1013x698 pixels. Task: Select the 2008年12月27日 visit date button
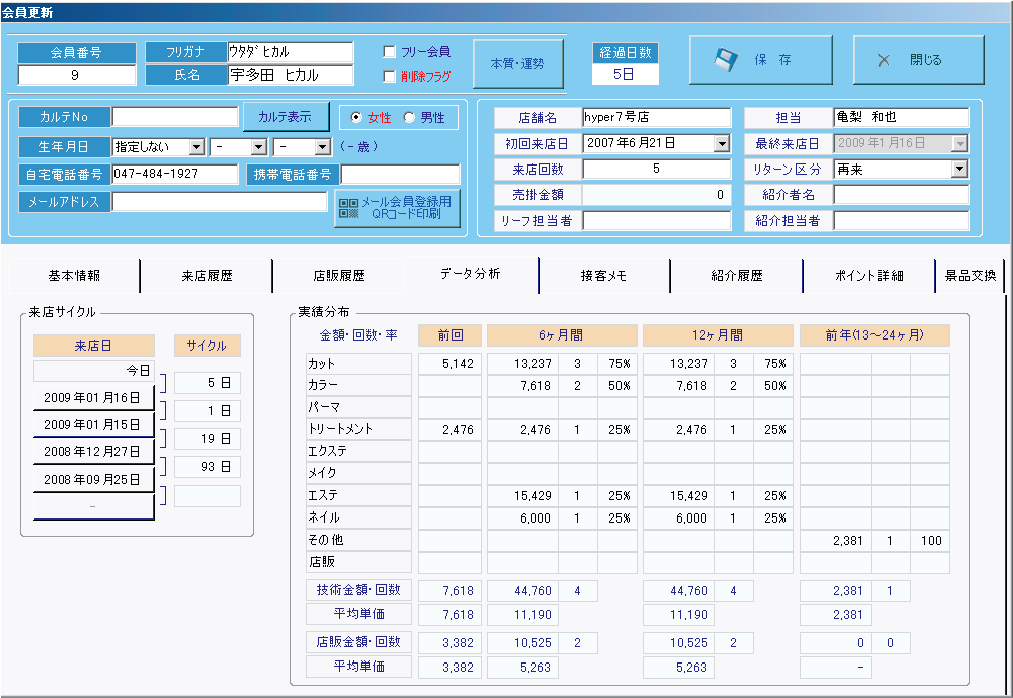point(93,452)
